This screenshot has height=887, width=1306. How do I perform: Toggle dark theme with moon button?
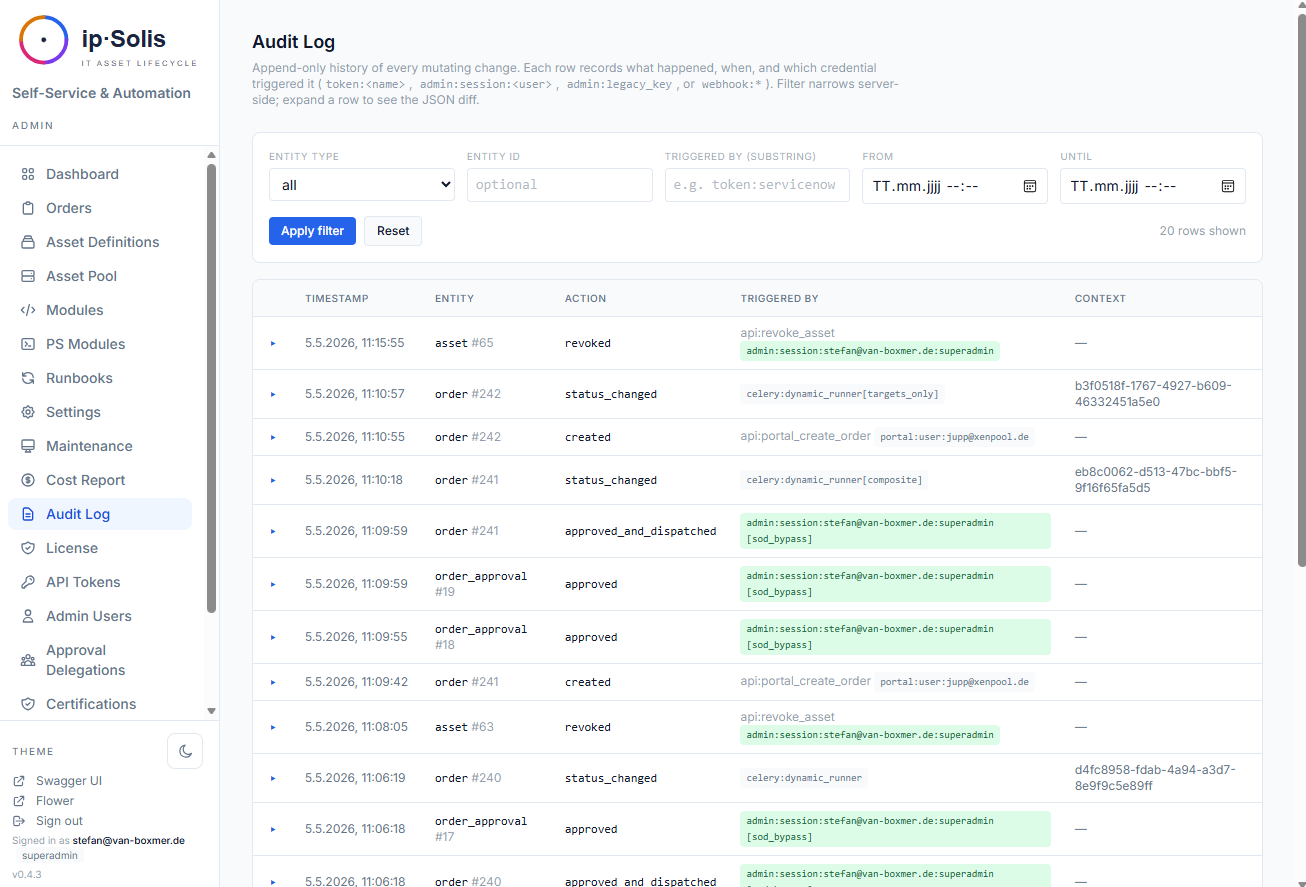click(x=185, y=751)
